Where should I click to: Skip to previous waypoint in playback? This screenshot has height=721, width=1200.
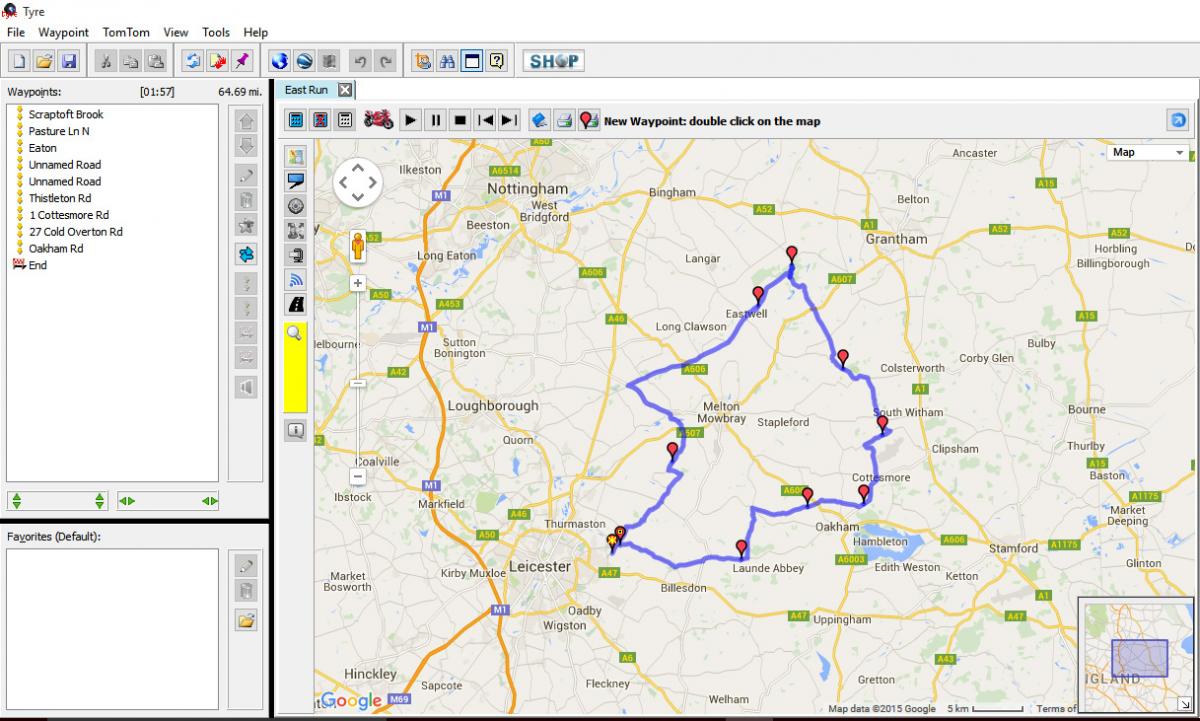485,120
